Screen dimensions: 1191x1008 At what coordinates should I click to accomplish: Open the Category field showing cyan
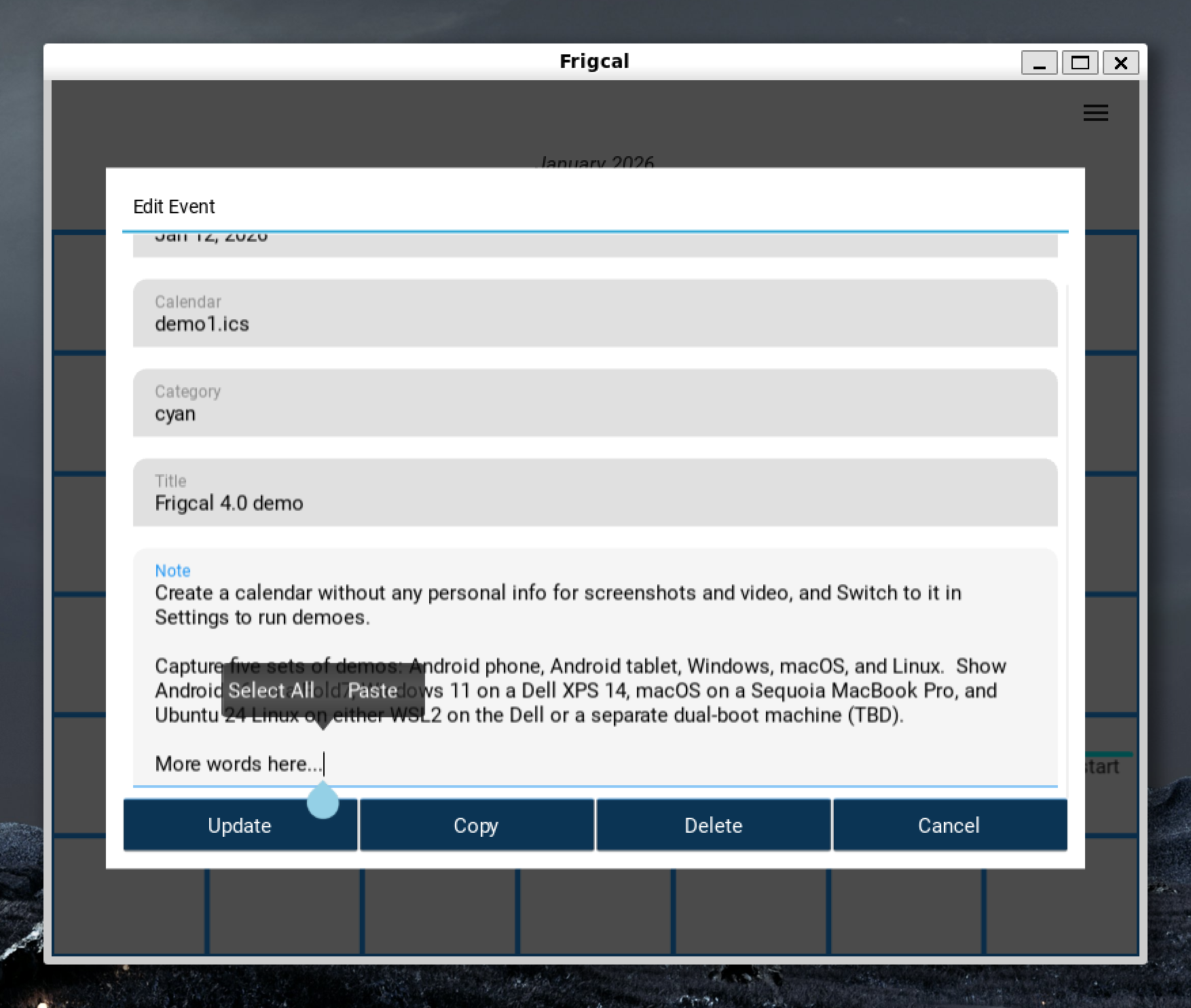click(x=595, y=403)
